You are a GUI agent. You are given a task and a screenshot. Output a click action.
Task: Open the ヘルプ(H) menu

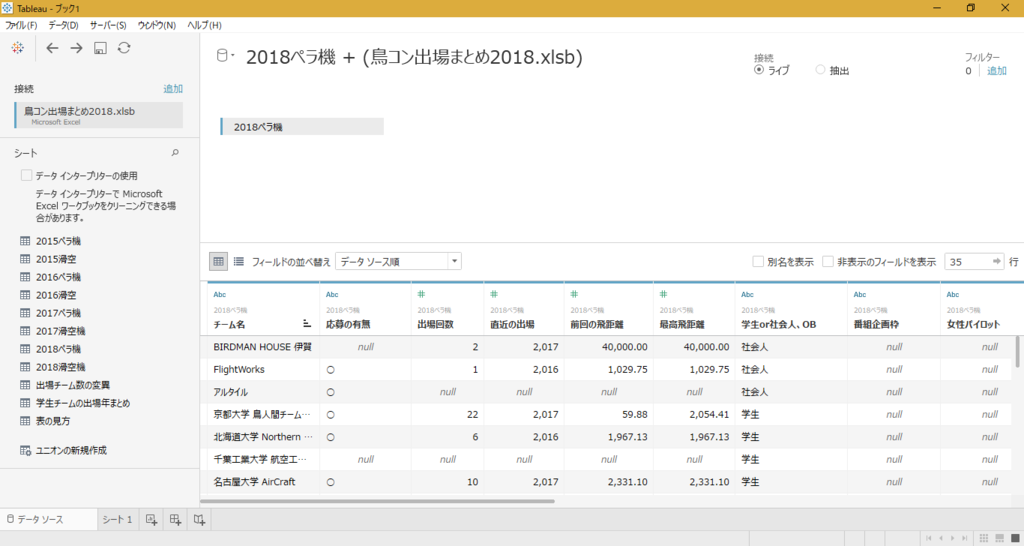[204, 25]
